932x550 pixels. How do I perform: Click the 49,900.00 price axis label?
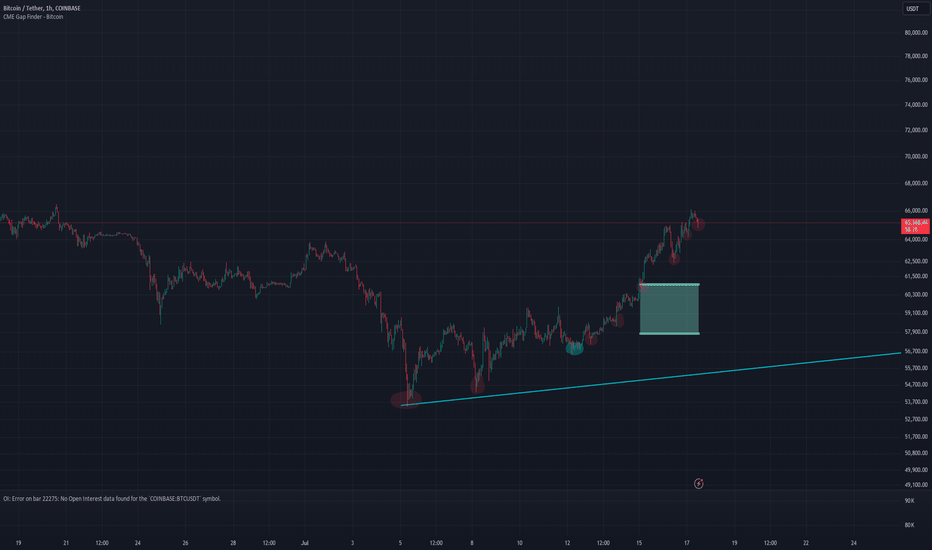916,470
